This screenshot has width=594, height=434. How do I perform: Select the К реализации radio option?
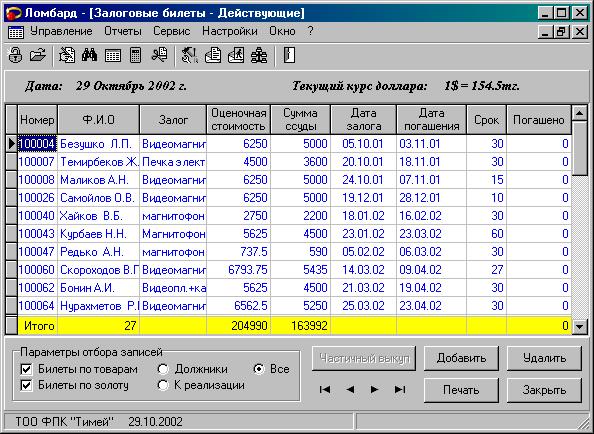[163, 386]
